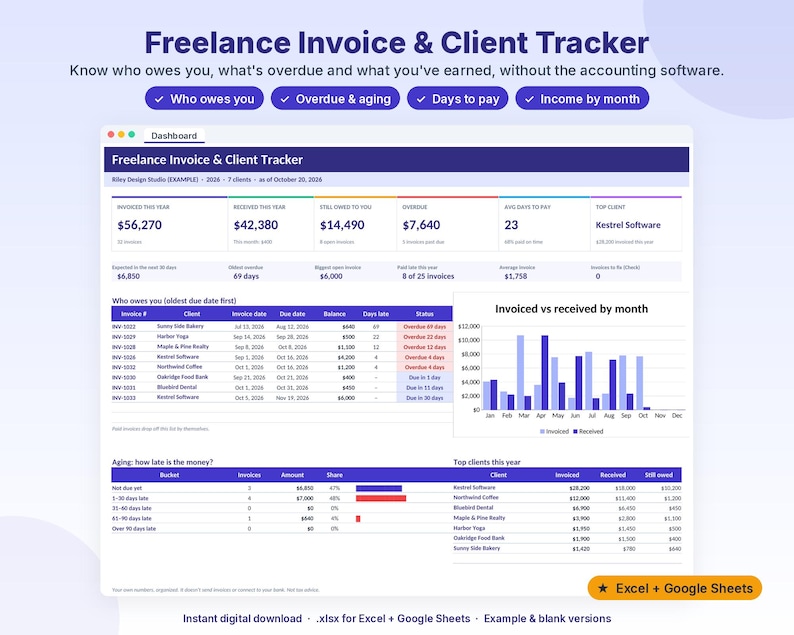This screenshot has height=635, width=794.
Task: Click the $6,000 balance for INV-1033
Action: (x=346, y=398)
